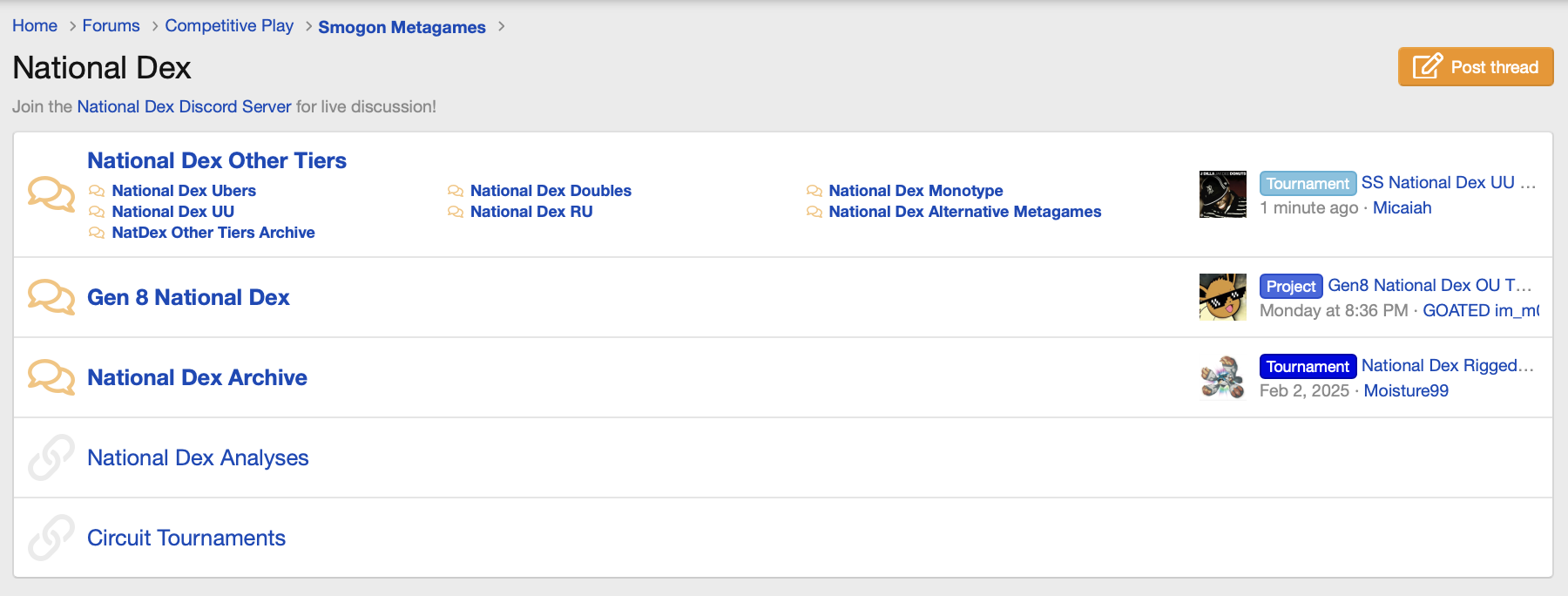Select the light blue Tournament prefix tag
The width and height of the screenshot is (1568, 596).
pos(1308,183)
